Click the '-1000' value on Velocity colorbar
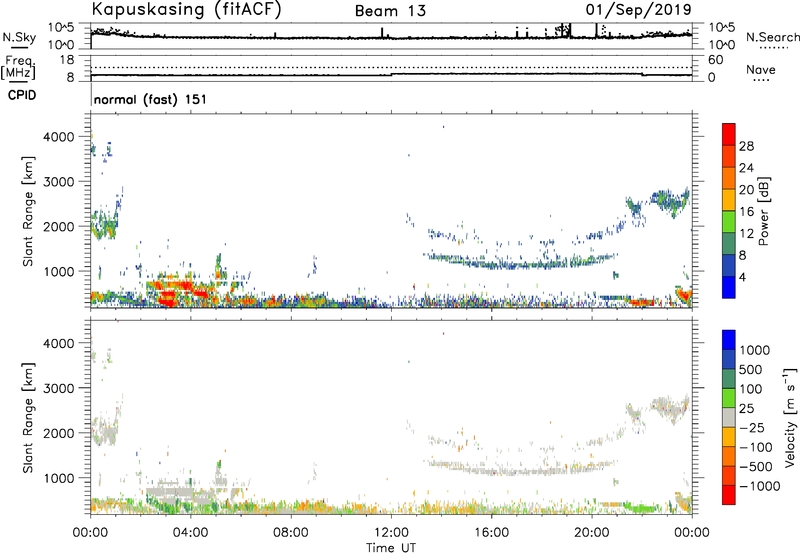 [760, 486]
